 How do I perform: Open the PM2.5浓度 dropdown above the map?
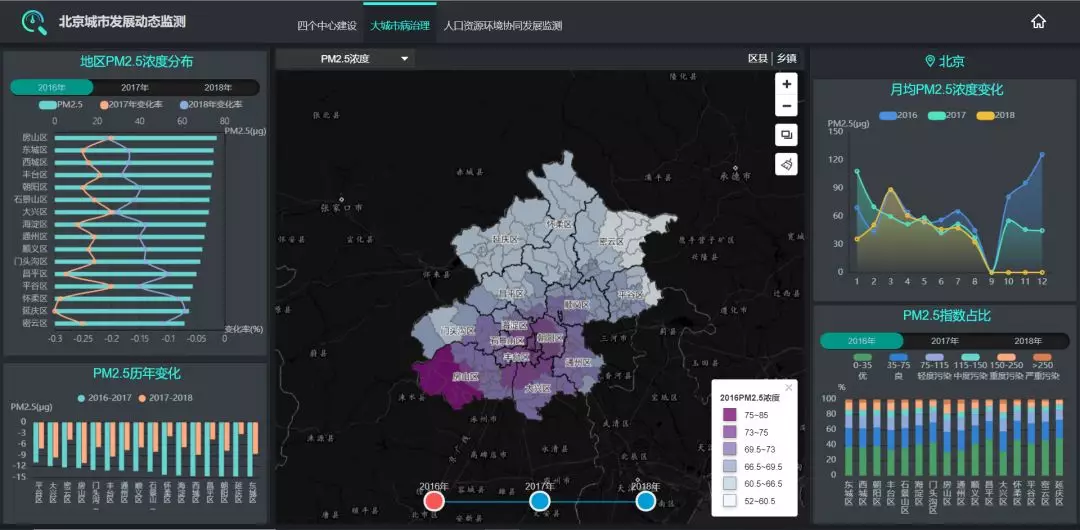pyautogui.click(x=345, y=59)
